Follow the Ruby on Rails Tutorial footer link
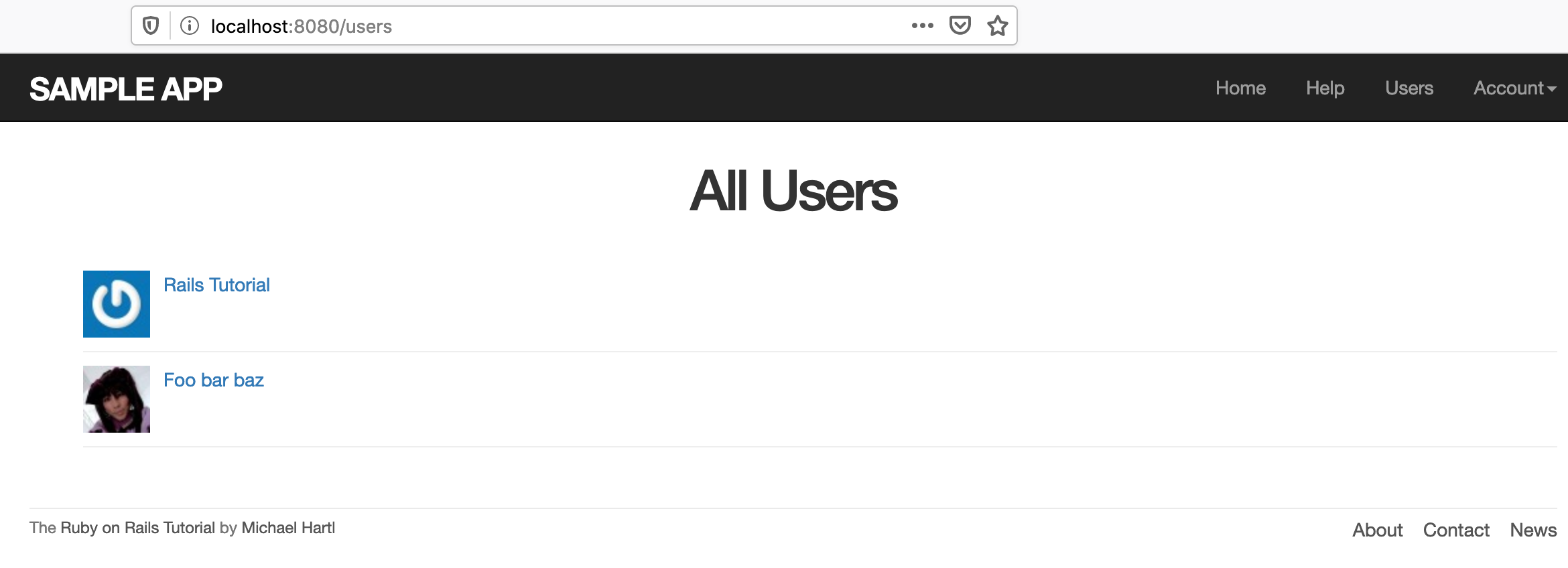The width and height of the screenshot is (1568, 568). coord(137,528)
